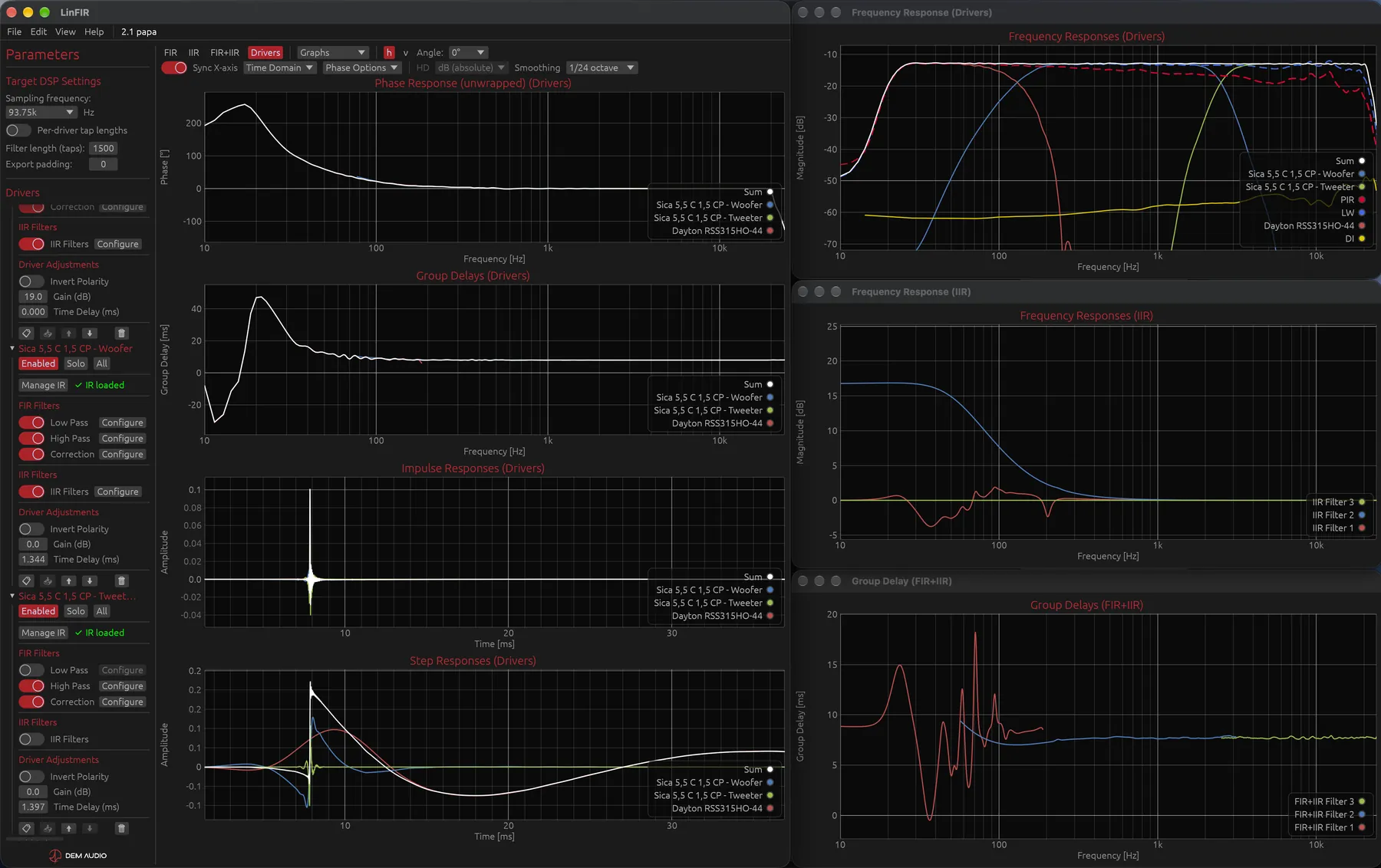The image size is (1381, 868).
Task: Enable Tweeter Low Pass FIR filter
Action: pyautogui.click(x=31, y=670)
